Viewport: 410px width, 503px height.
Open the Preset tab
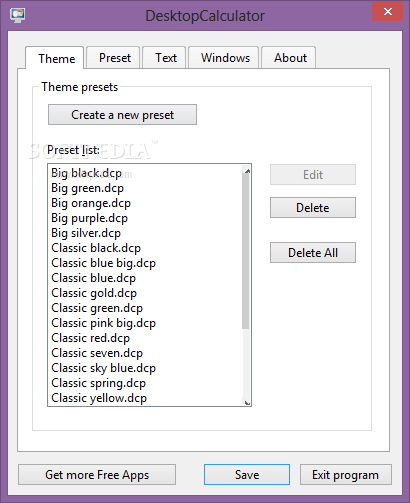113,58
